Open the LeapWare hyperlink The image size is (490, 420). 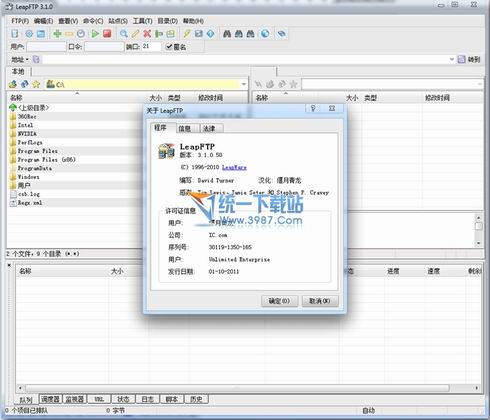234,167
